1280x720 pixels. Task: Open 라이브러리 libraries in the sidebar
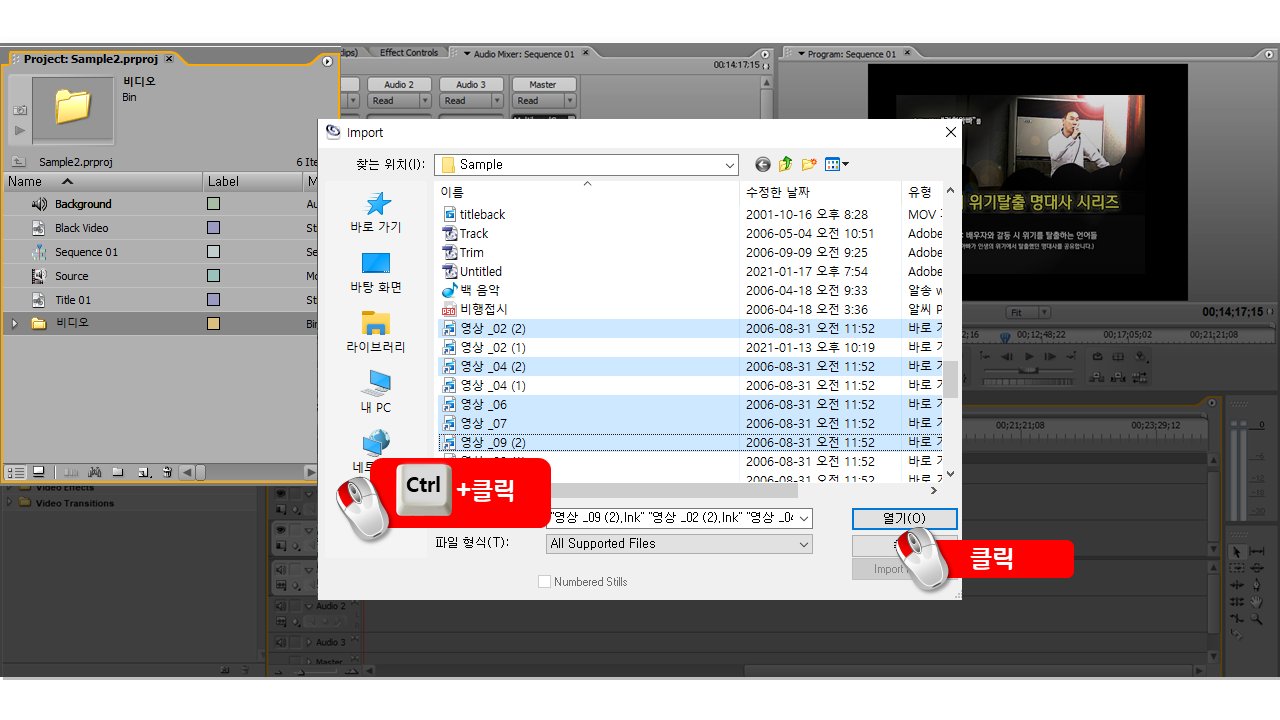(376, 332)
